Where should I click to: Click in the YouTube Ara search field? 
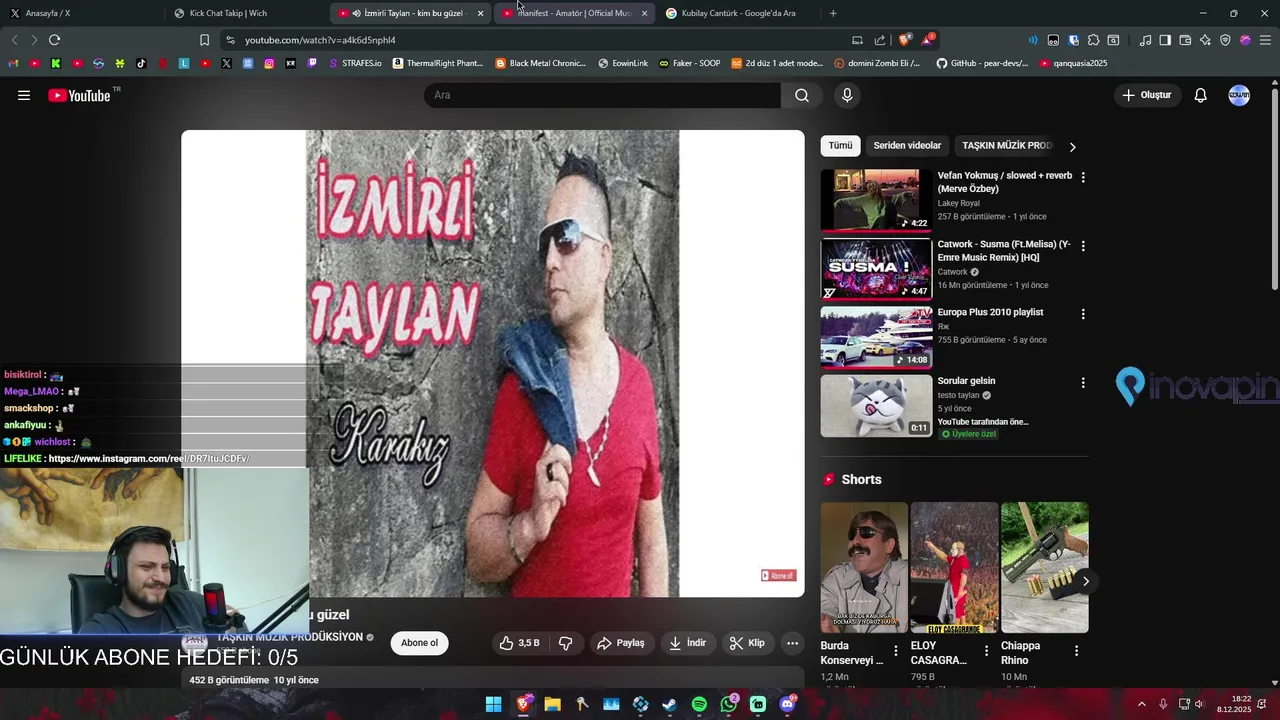click(x=603, y=95)
